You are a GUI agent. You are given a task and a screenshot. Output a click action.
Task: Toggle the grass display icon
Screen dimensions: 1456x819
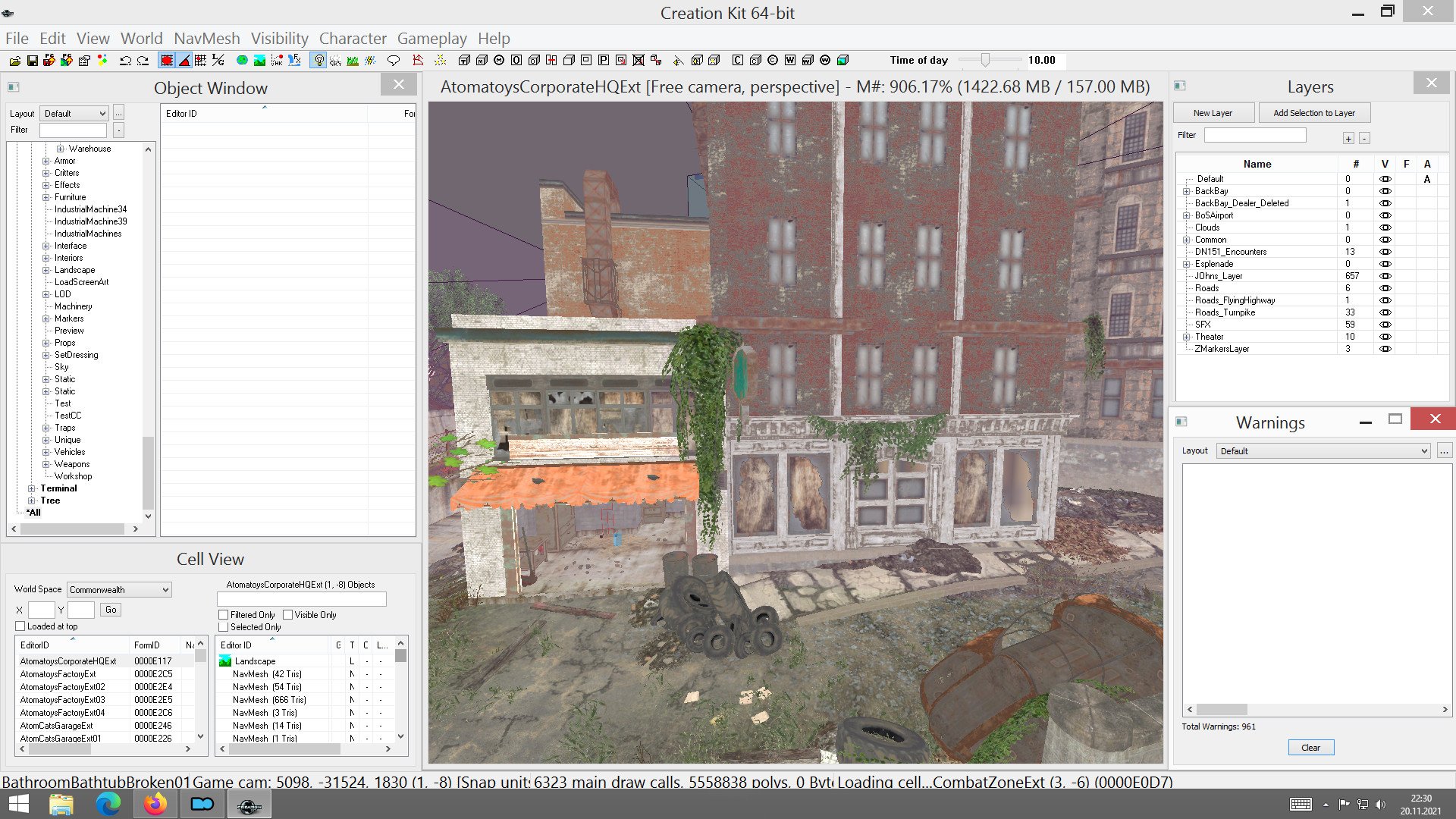[x=353, y=60]
